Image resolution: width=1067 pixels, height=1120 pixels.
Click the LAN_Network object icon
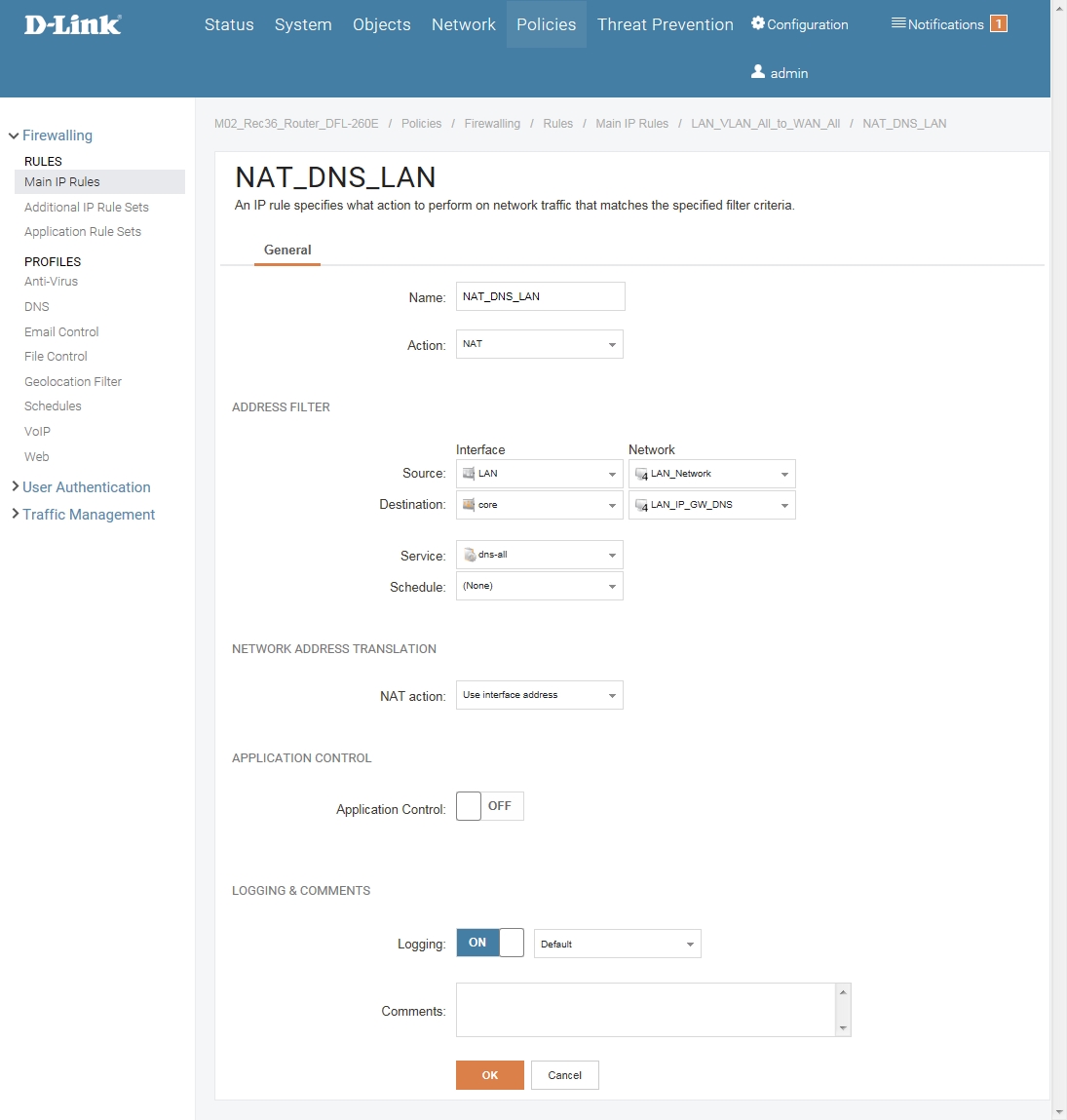click(x=641, y=474)
